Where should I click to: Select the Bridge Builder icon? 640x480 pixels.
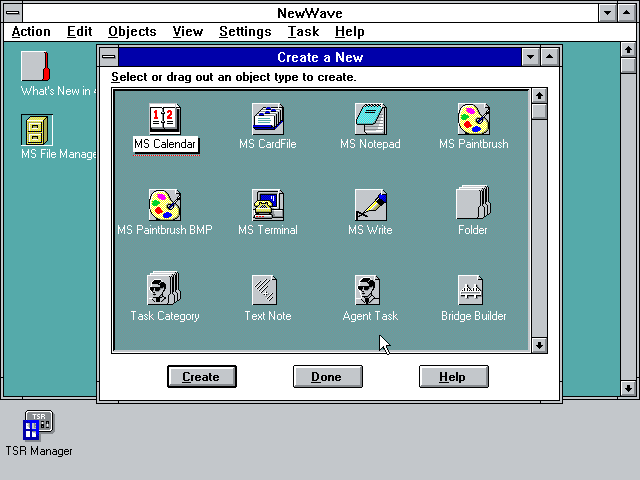coord(471,290)
